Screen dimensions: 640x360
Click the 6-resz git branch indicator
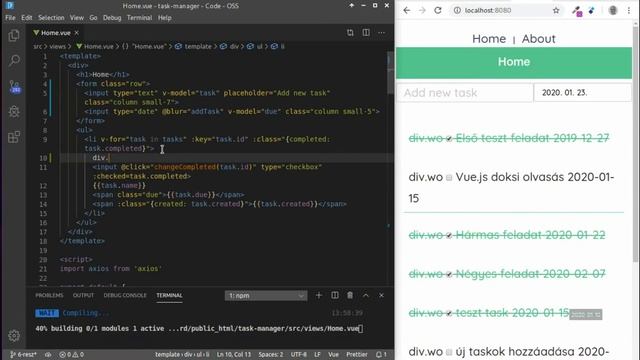point(23,354)
